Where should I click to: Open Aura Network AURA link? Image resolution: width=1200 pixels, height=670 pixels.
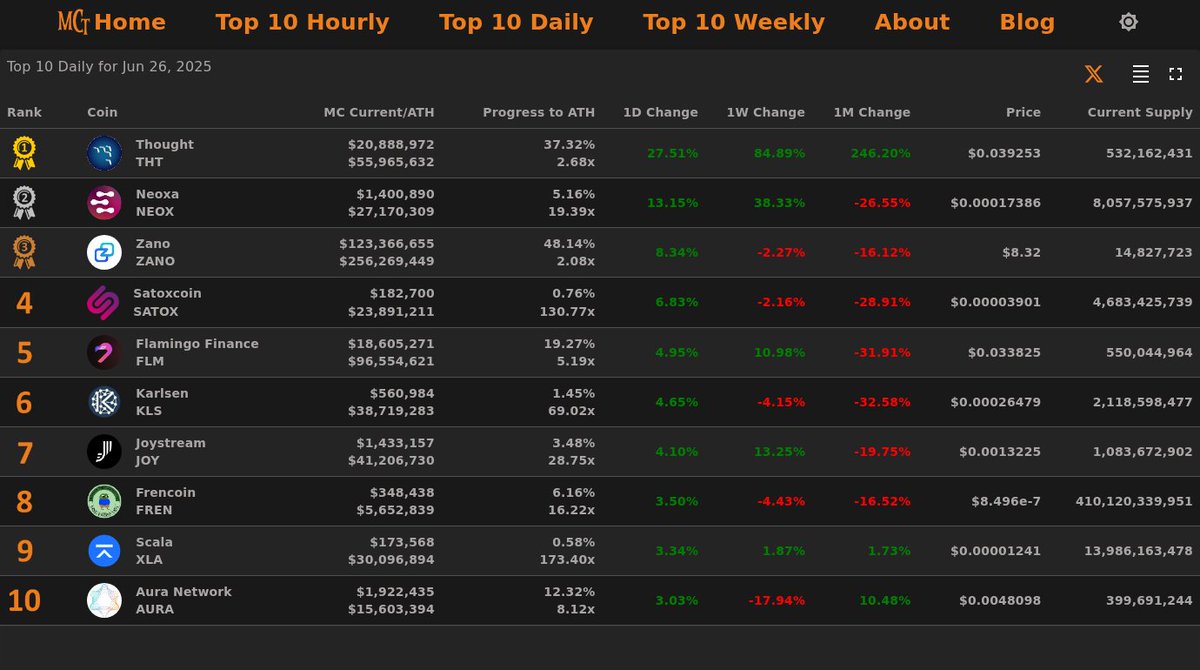click(183, 601)
